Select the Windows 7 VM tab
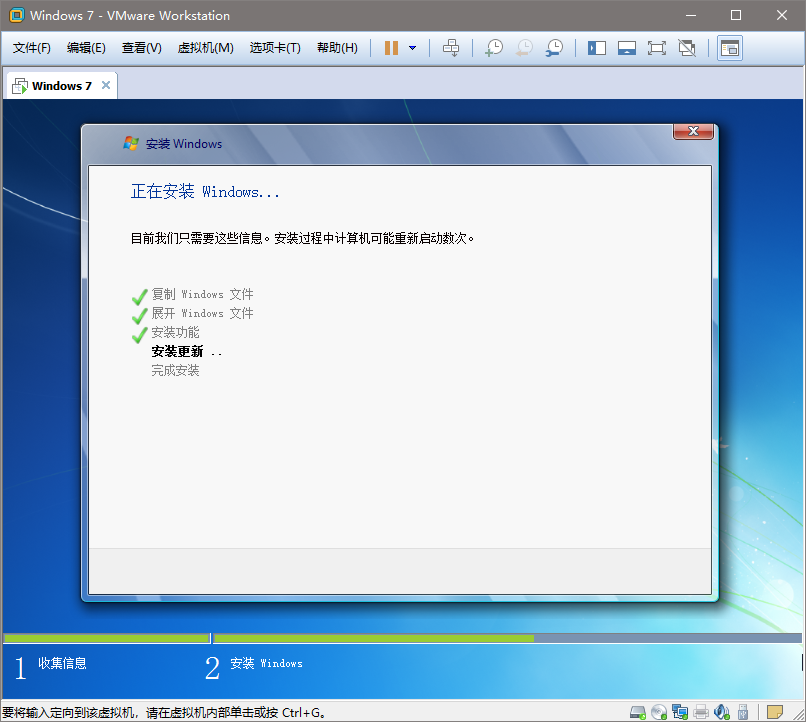This screenshot has height=722, width=806. point(62,86)
